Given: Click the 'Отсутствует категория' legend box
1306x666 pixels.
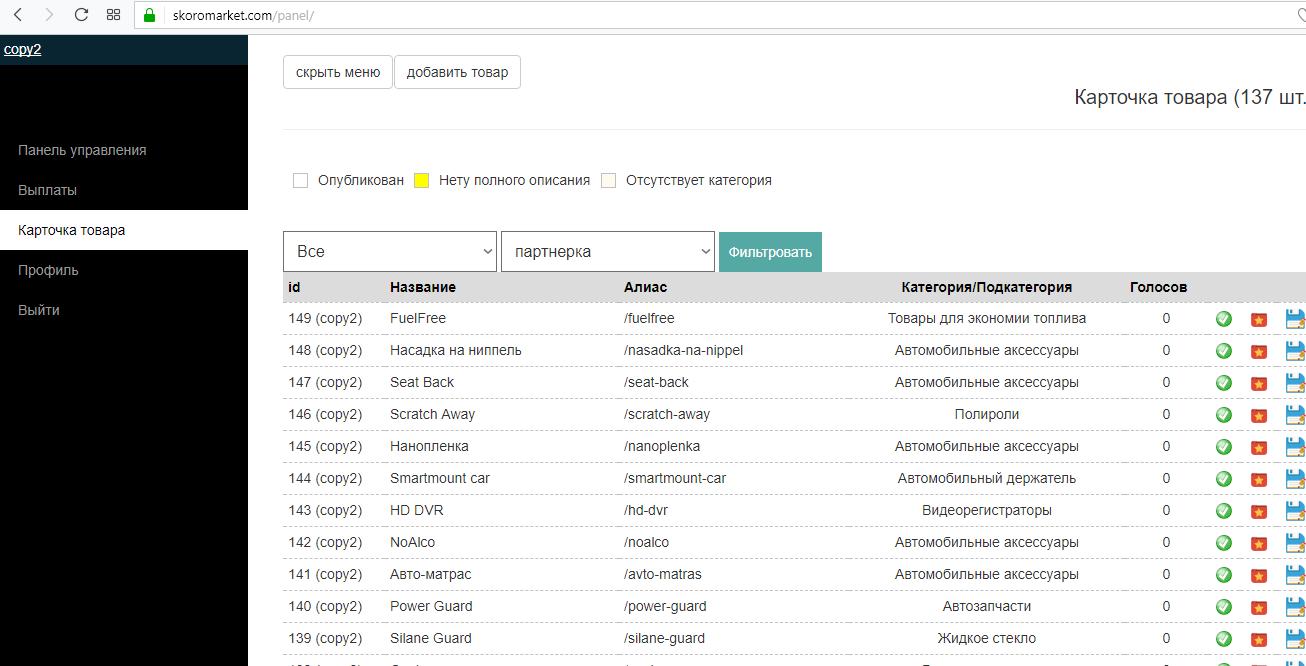Looking at the screenshot, I should click(x=608, y=181).
